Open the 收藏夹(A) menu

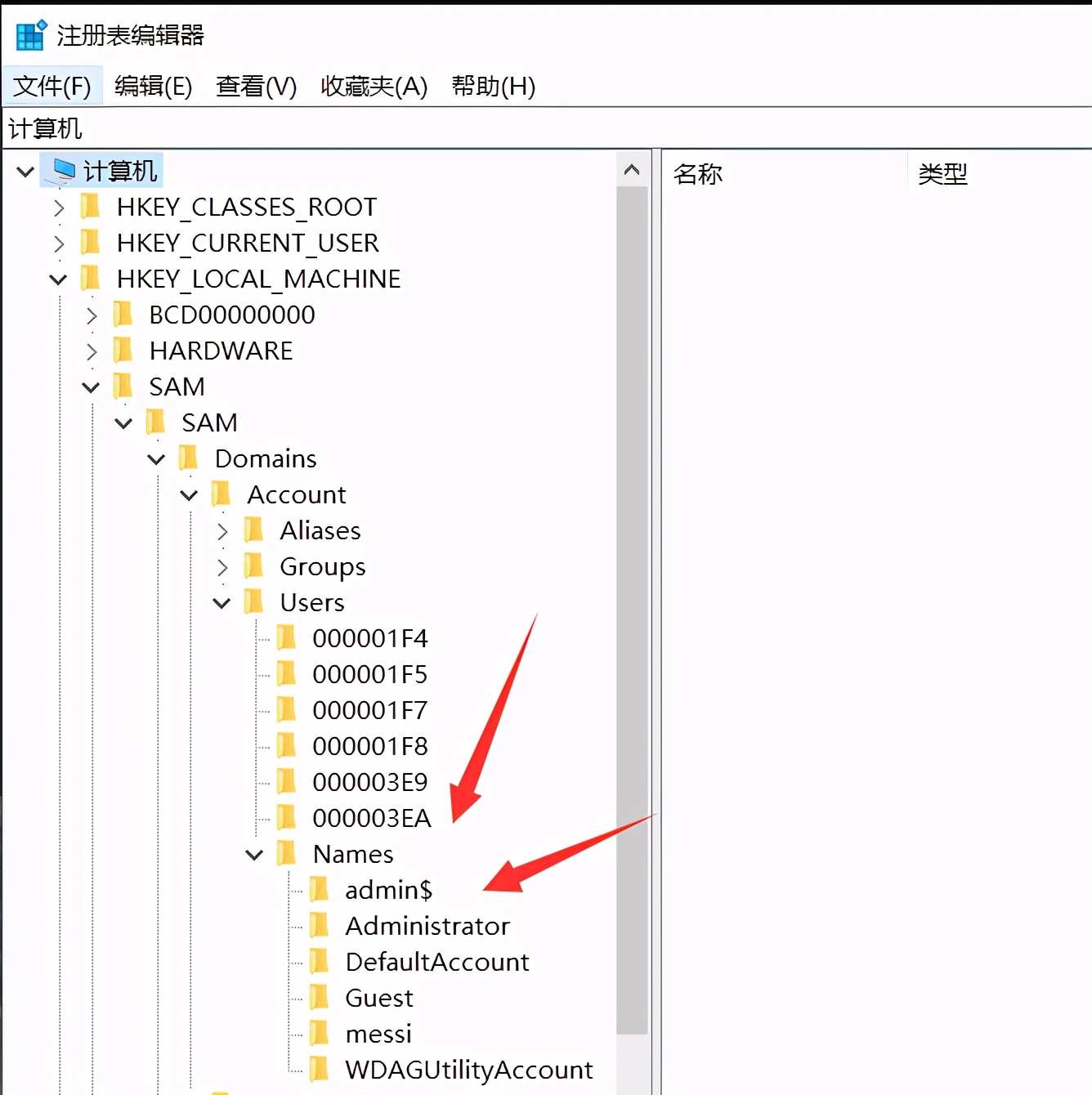[373, 87]
